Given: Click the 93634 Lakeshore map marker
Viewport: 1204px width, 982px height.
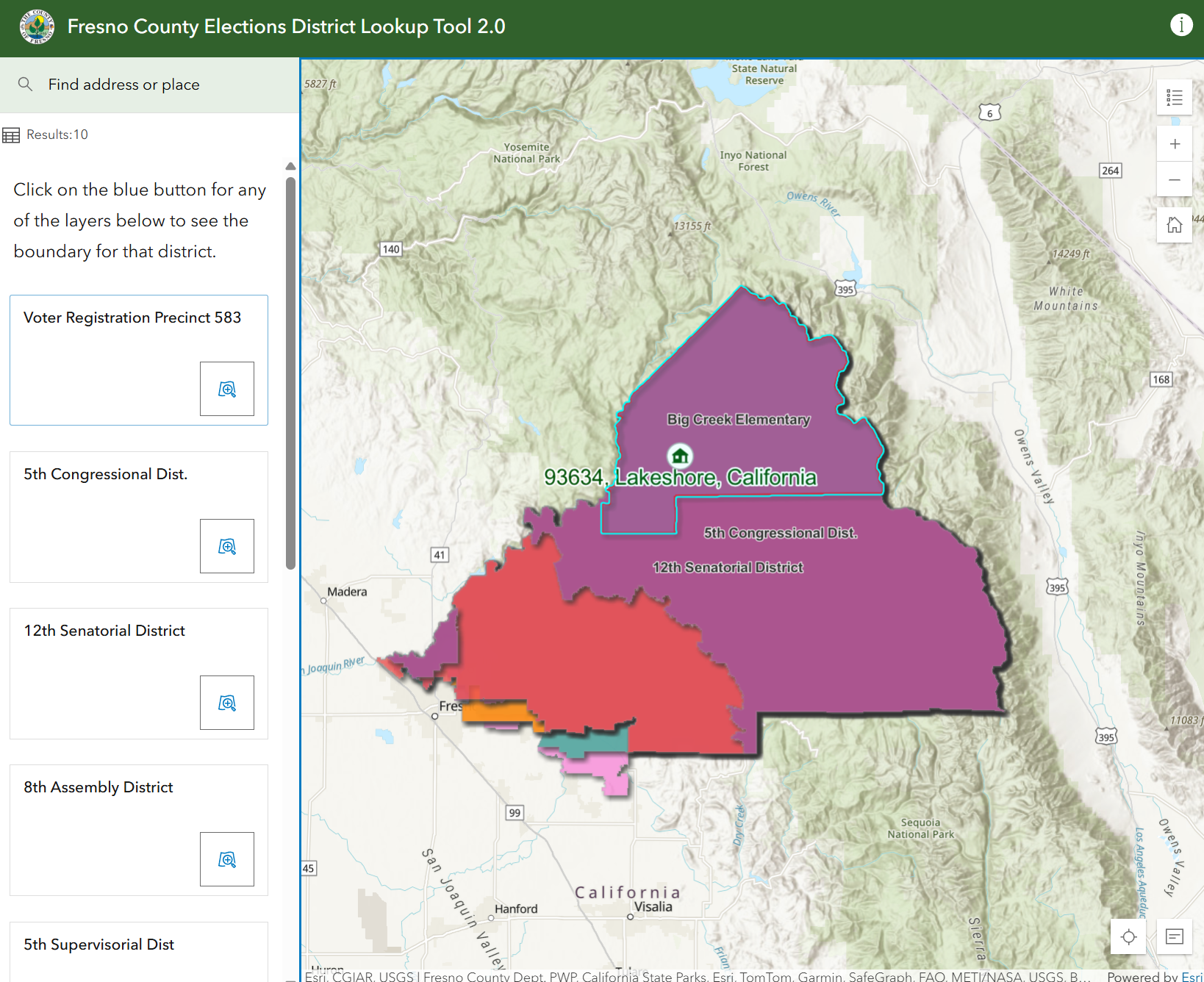Looking at the screenshot, I should tap(678, 456).
